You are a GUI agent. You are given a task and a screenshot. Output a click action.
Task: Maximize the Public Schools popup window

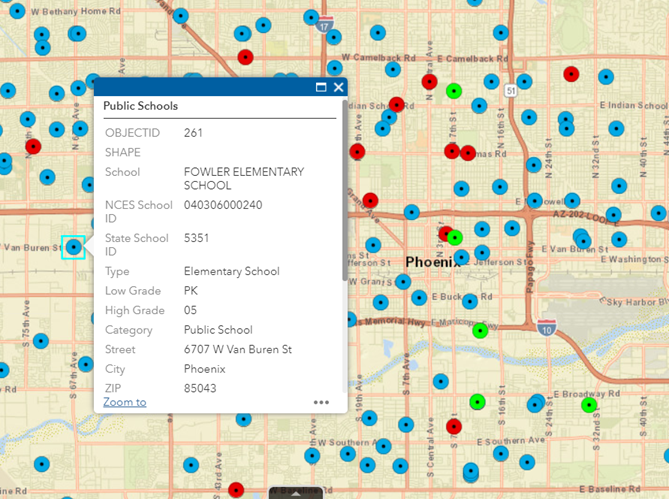click(321, 88)
